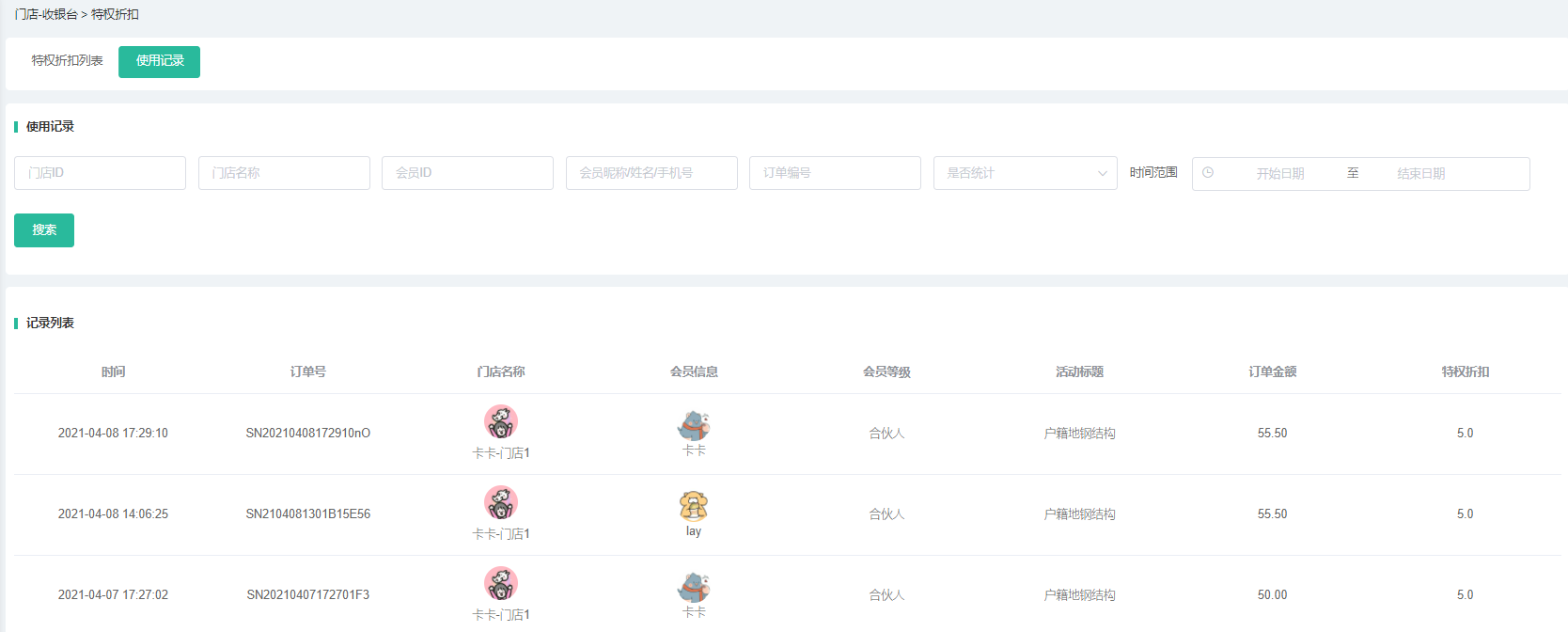Click the clock icon in date range
The height and width of the screenshot is (632, 1568).
coord(1208,173)
